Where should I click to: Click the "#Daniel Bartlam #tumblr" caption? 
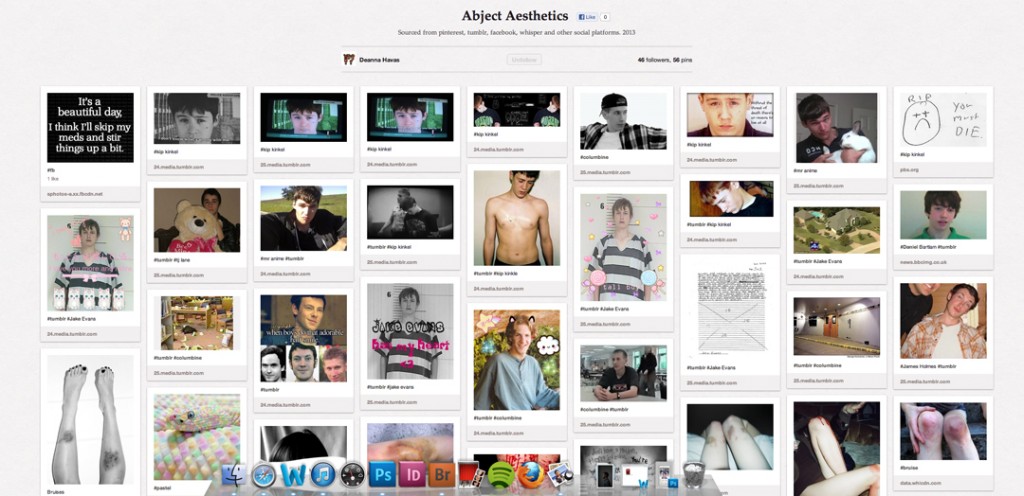point(928,247)
